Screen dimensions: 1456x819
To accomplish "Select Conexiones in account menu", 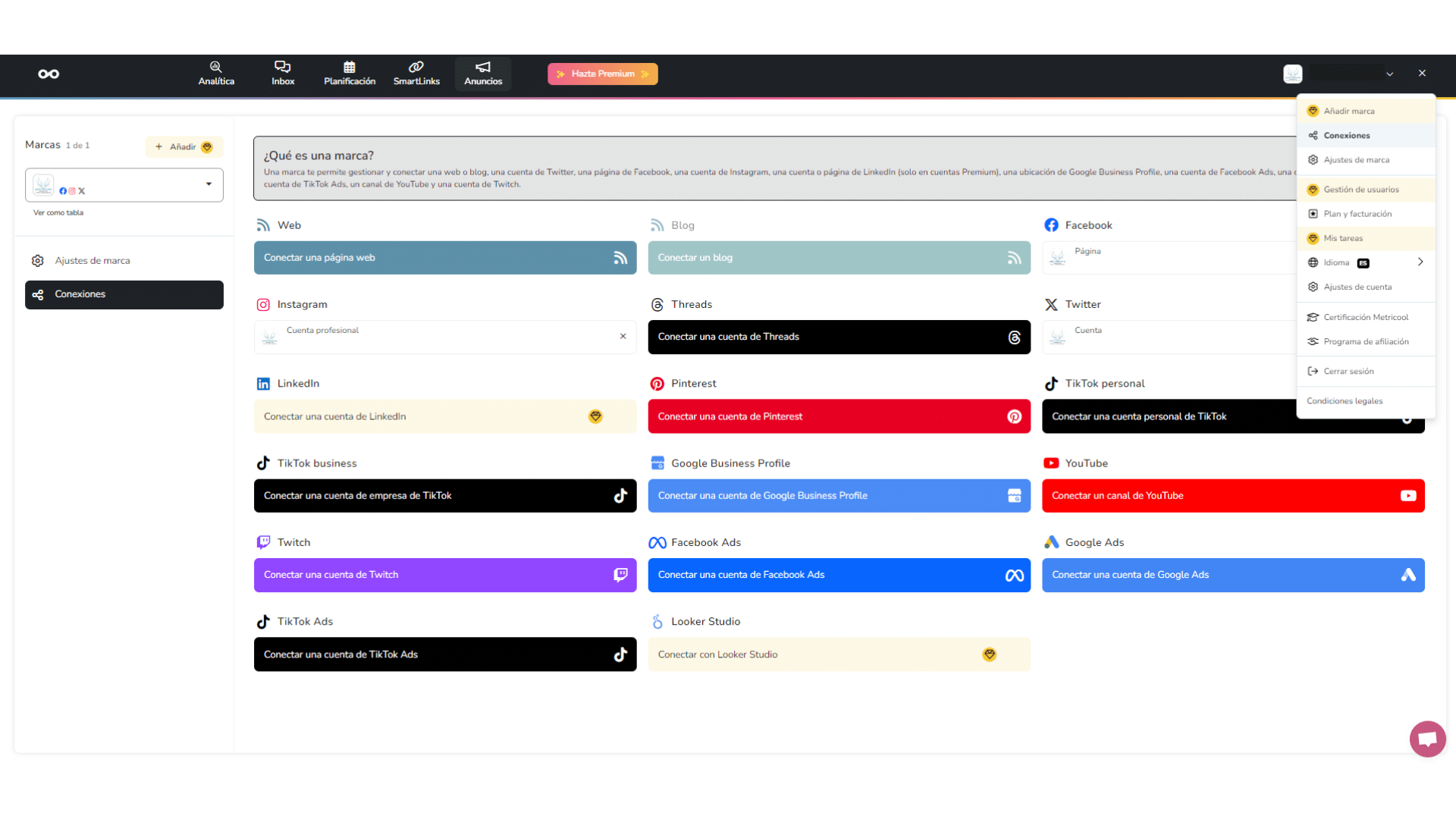I will pyautogui.click(x=1367, y=136).
